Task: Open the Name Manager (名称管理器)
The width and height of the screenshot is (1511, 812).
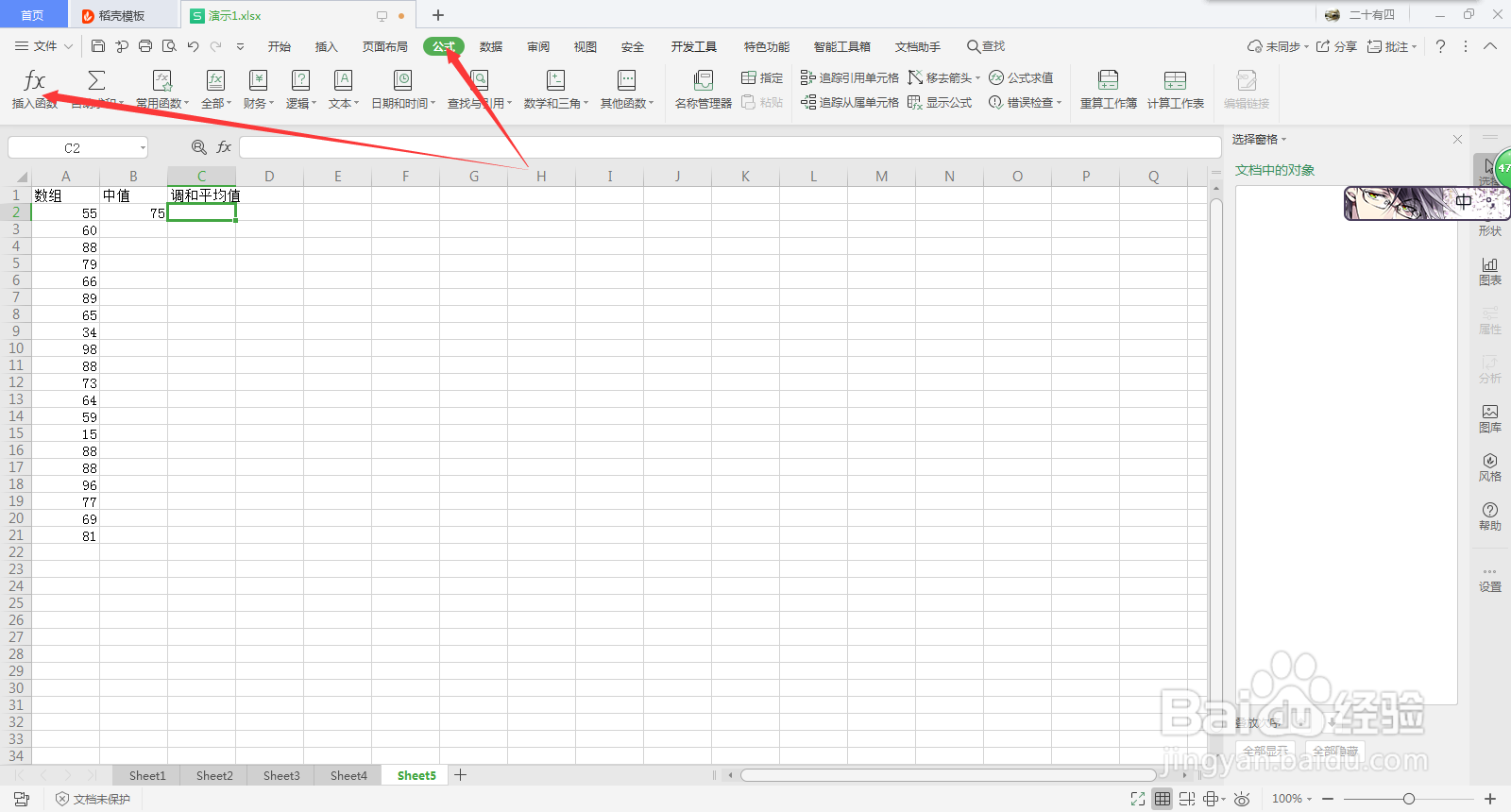Action: click(x=703, y=90)
